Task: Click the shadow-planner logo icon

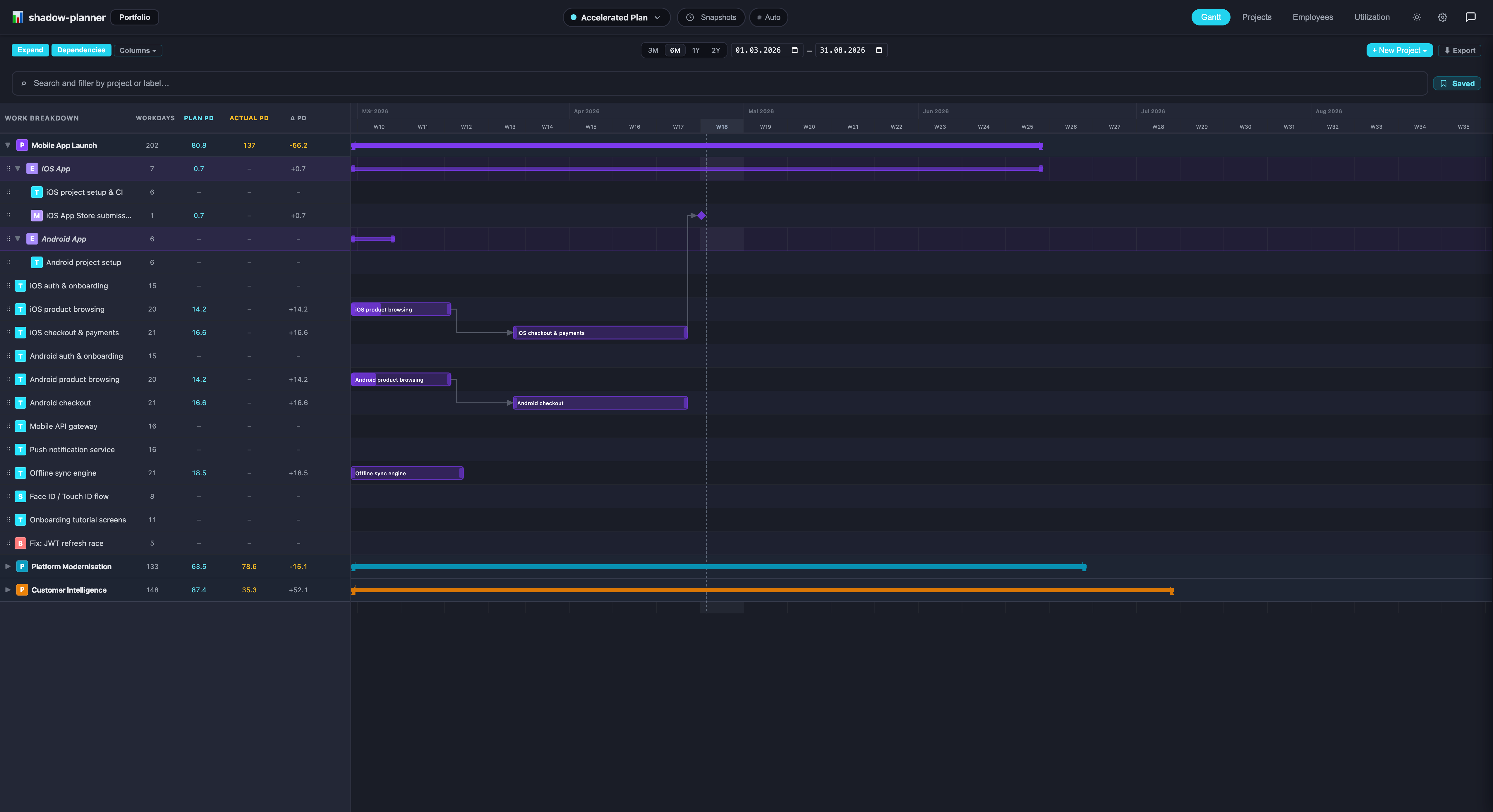Action: [18, 17]
